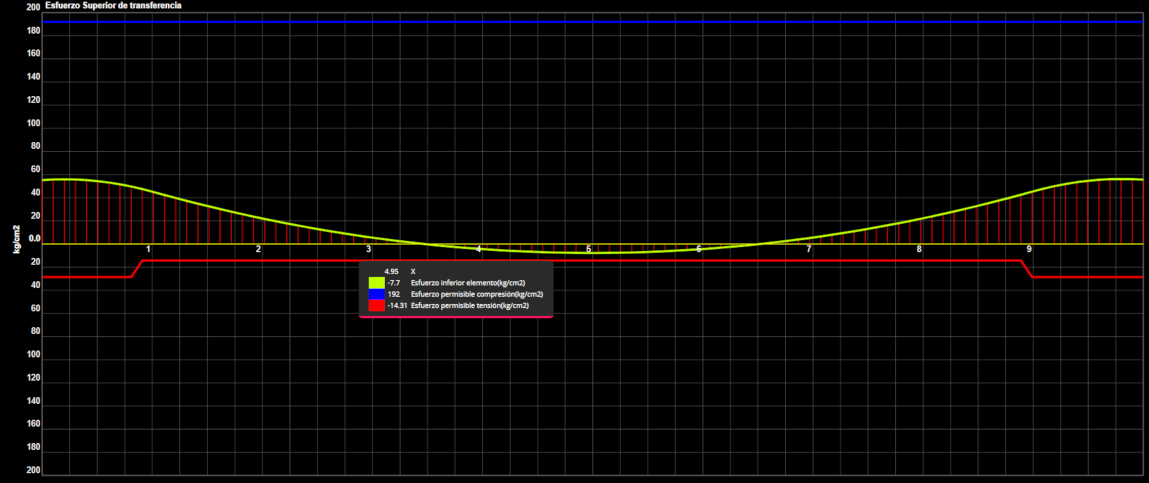Select 'Esfuerzo inferior elemento(kg/cm2)' tooltip label
This screenshot has width=1149, height=483.
click(468, 282)
